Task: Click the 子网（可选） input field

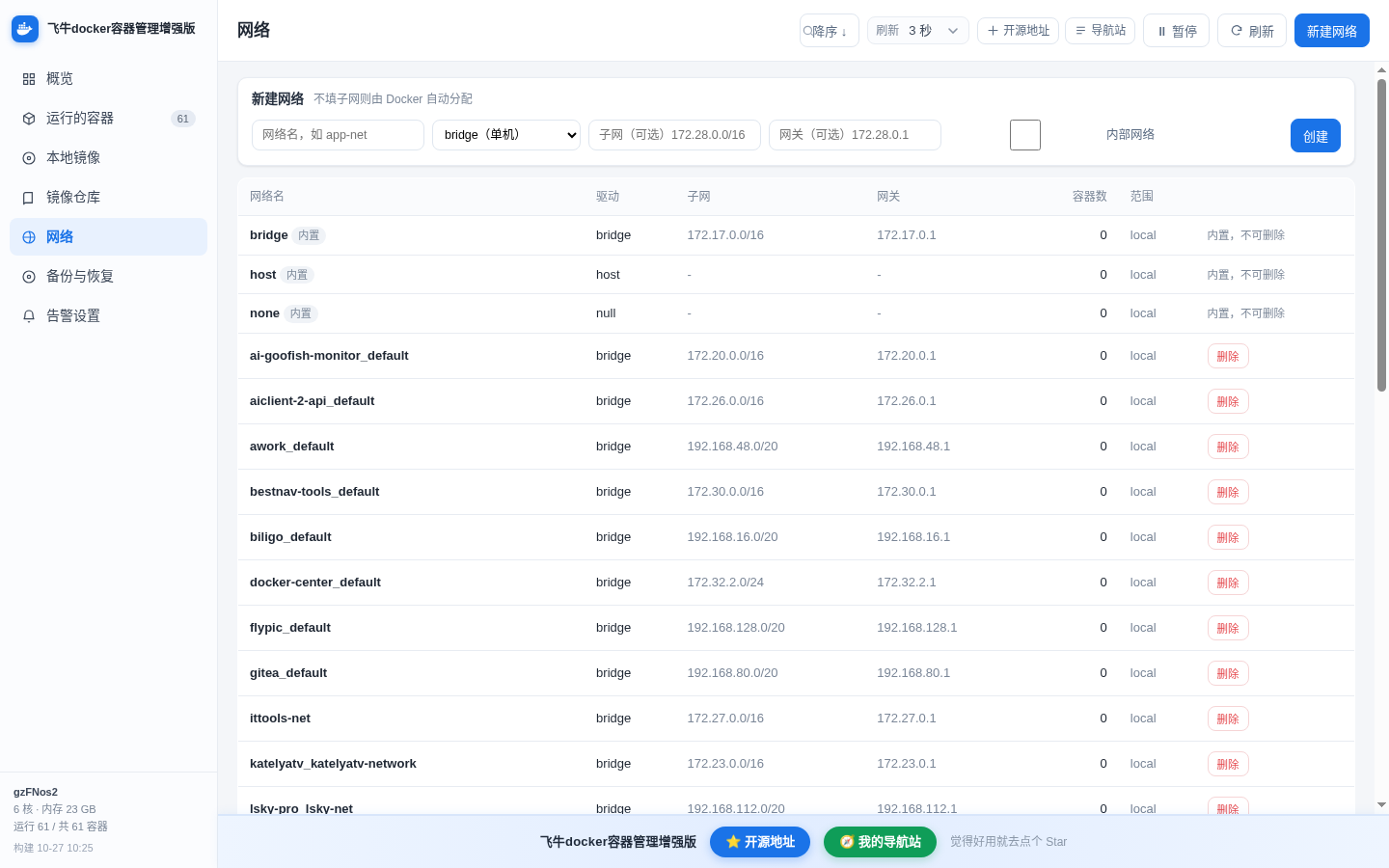Action: 674,135
